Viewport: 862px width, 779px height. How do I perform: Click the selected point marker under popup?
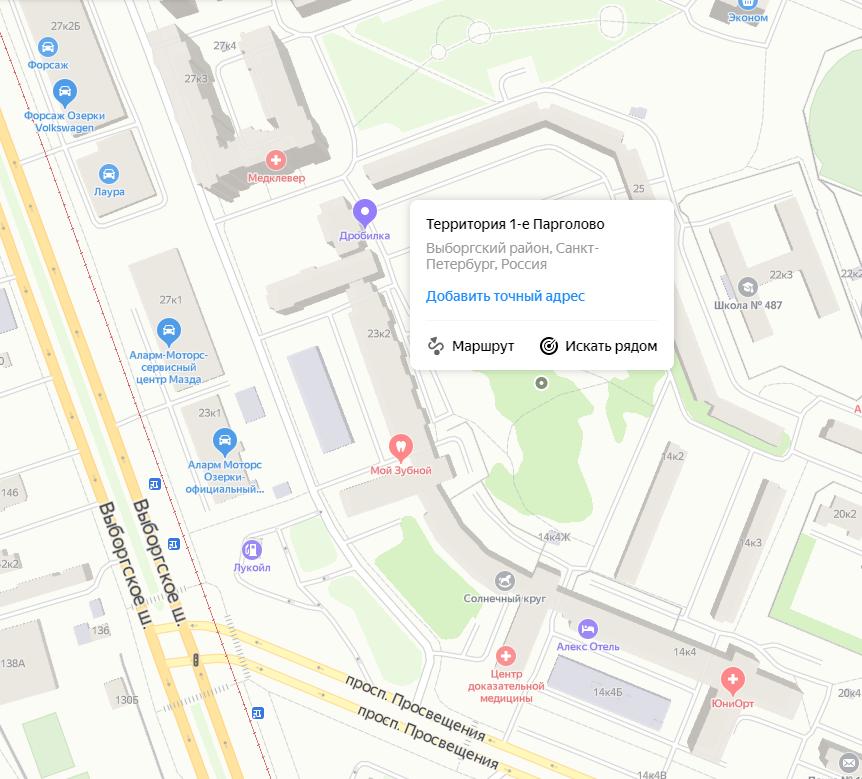542,382
